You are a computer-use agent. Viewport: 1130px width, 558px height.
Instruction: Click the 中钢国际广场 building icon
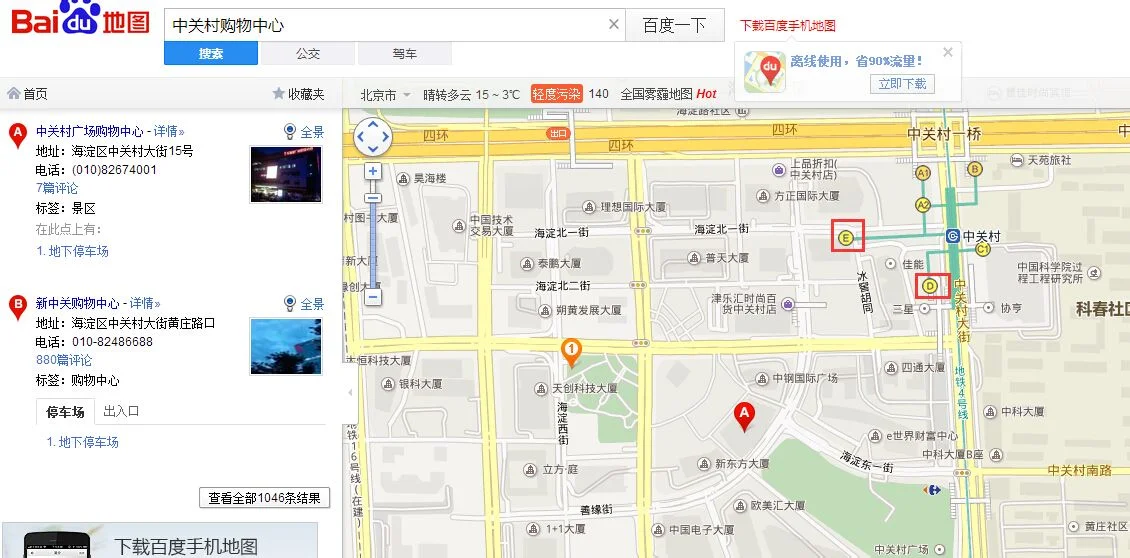click(x=762, y=378)
